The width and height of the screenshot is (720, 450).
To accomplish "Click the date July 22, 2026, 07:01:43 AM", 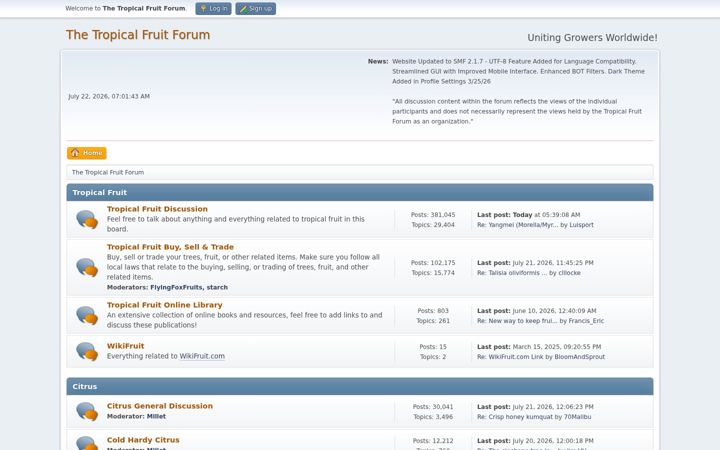I will point(109,96).
